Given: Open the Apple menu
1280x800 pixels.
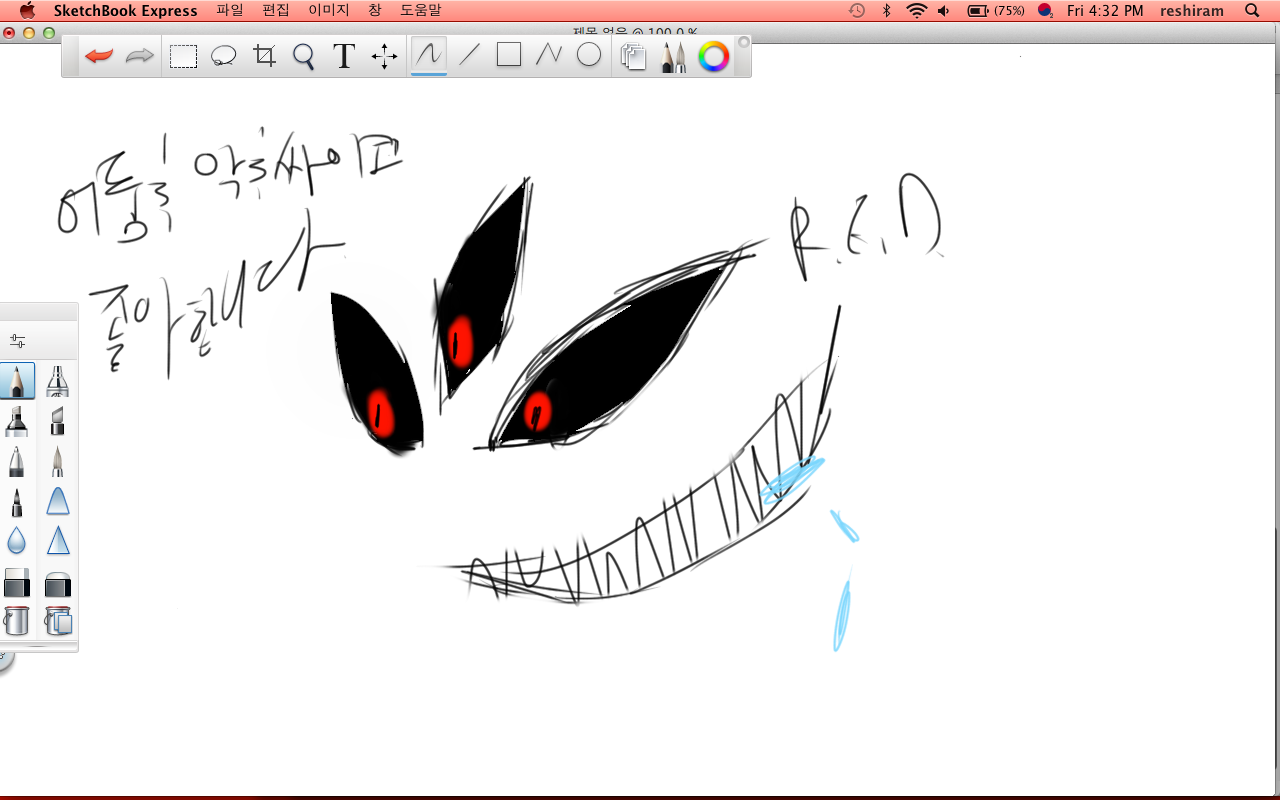Looking at the screenshot, I should (x=27, y=11).
